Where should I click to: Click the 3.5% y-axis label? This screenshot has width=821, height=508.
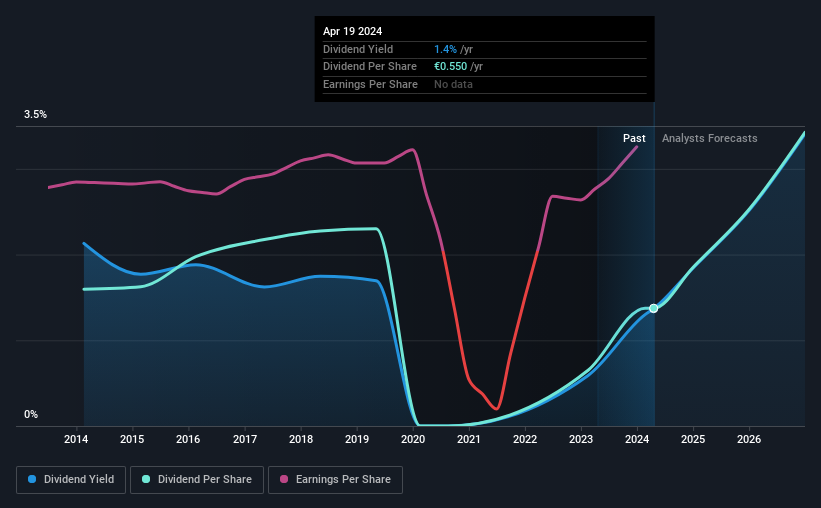click(x=36, y=114)
